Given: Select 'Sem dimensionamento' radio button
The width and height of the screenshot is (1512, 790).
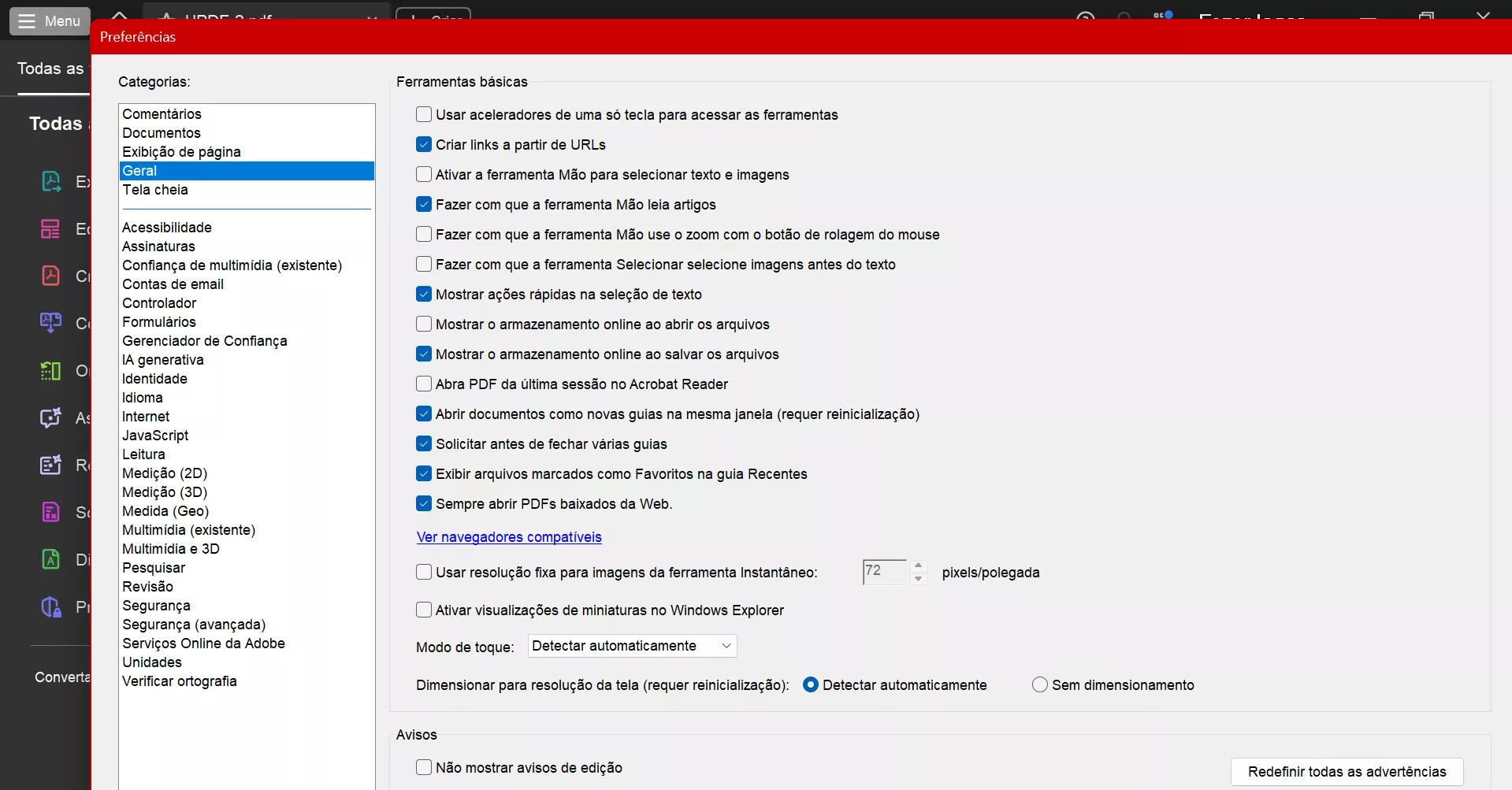Looking at the screenshot, I should click(x=1039, y=684).
